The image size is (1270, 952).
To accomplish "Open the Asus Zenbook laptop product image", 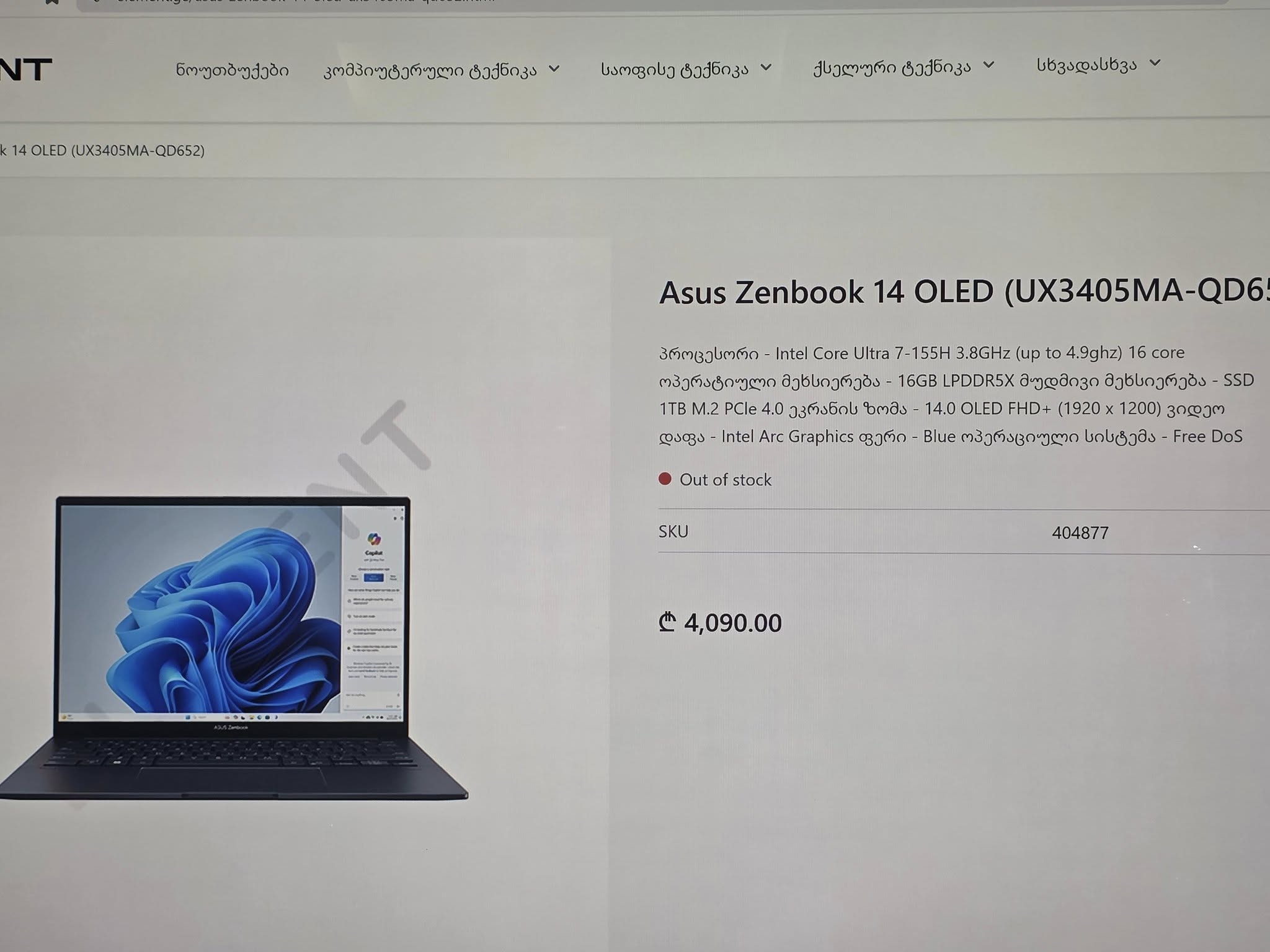I will [233, 648].
